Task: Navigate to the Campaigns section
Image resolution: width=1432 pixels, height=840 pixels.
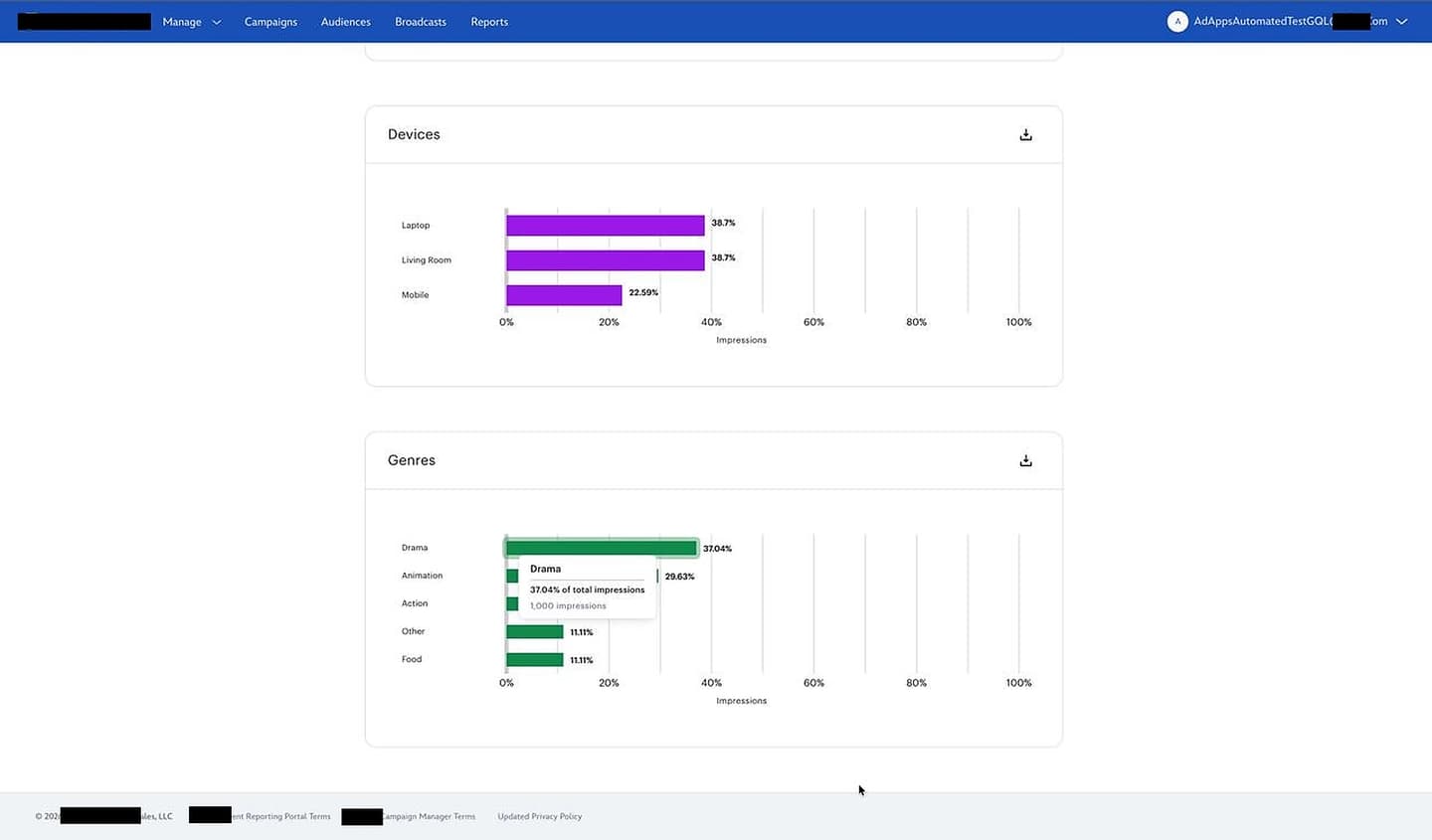Action: [x=269, y=21]
